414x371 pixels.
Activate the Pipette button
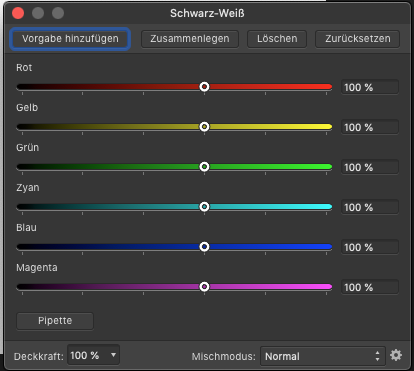tap(55, 321)
